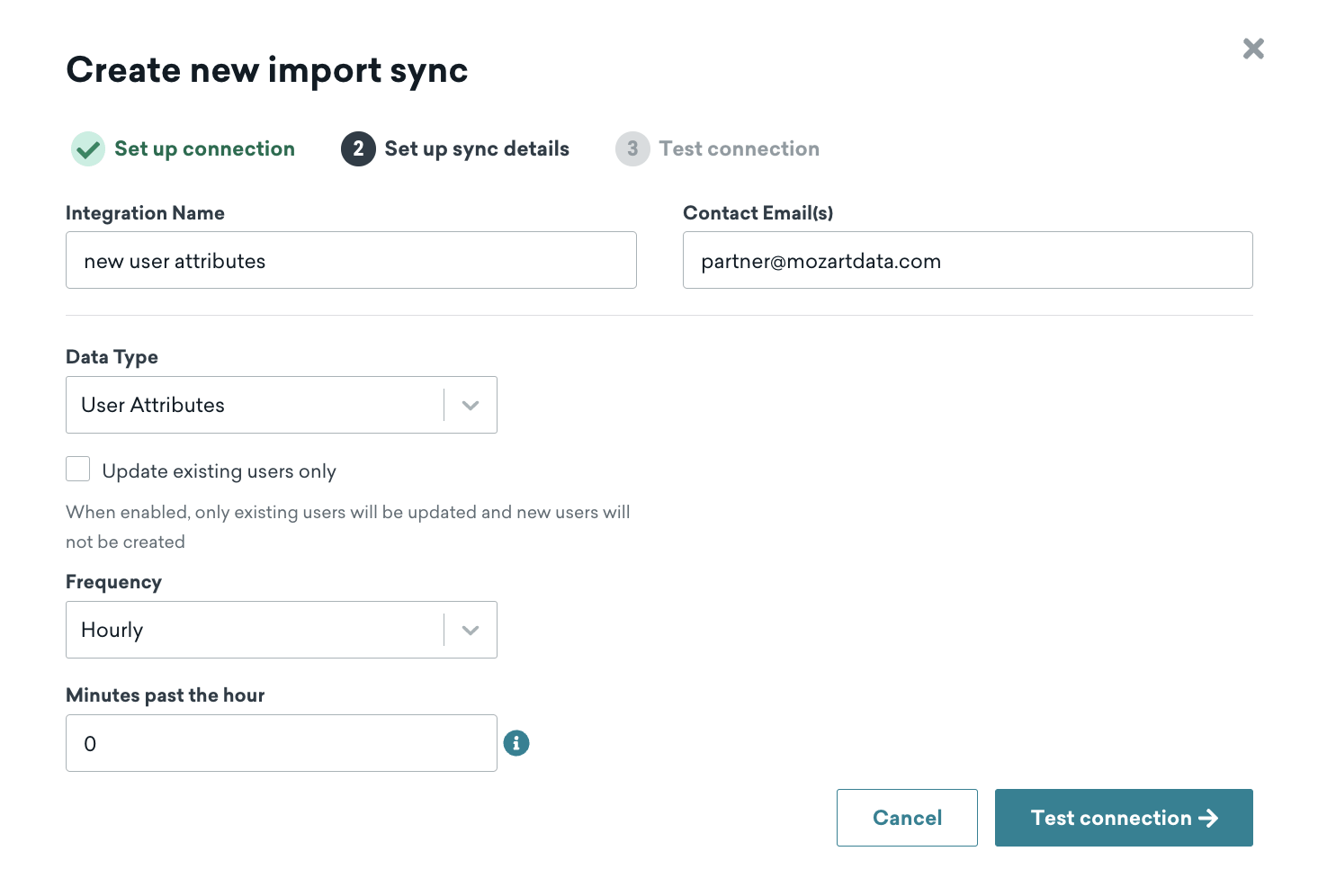
Task: Select the Set up sync details step label
Action: click(x=477, y=149)
